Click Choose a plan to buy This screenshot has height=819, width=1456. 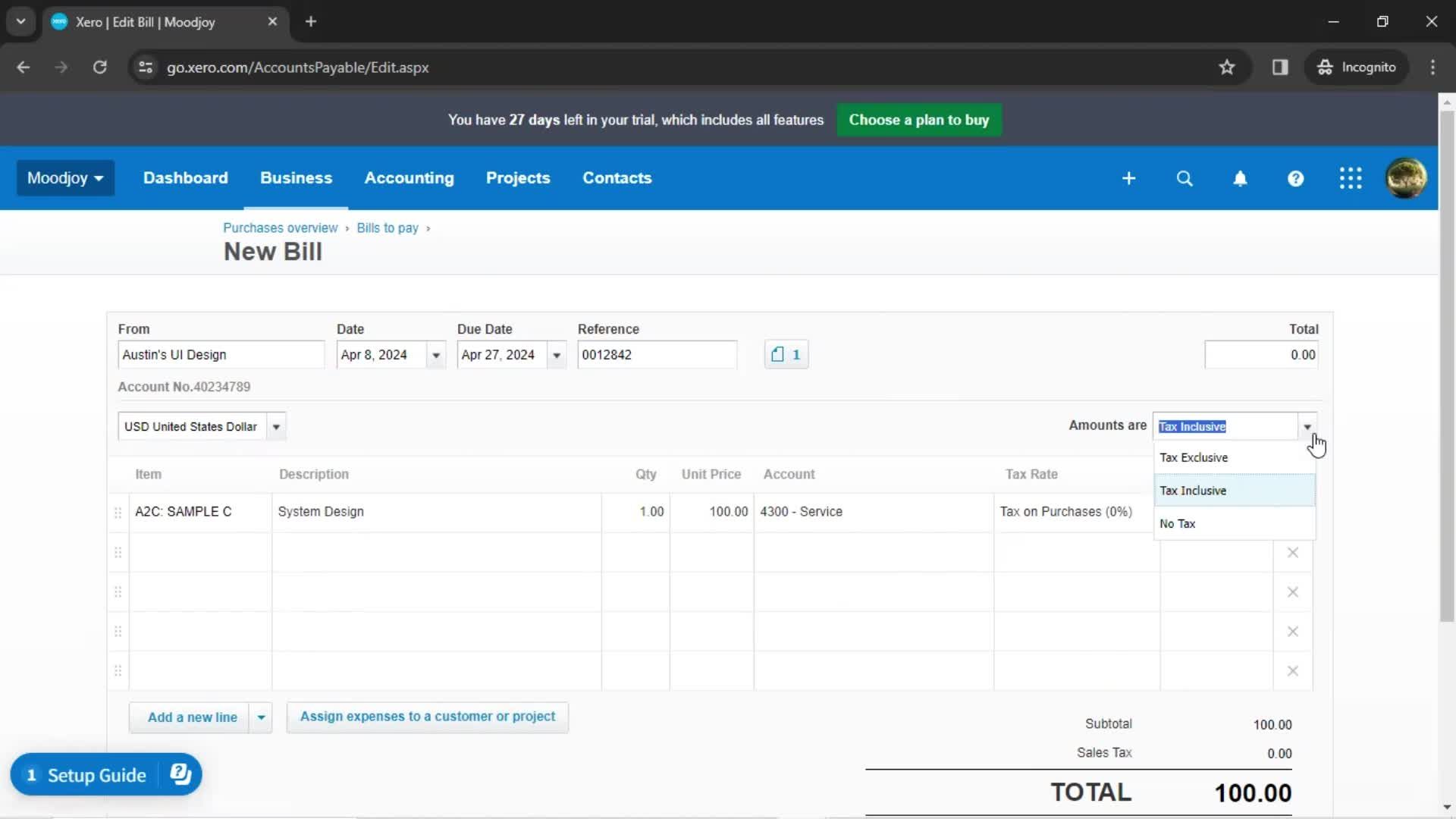coord(919,120)
